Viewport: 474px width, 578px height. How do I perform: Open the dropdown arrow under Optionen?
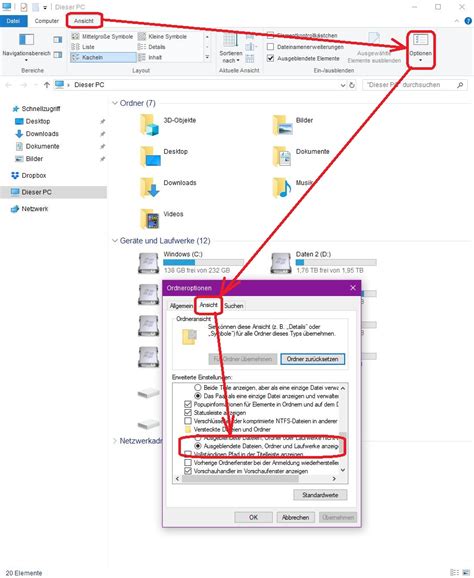point(420,60)
